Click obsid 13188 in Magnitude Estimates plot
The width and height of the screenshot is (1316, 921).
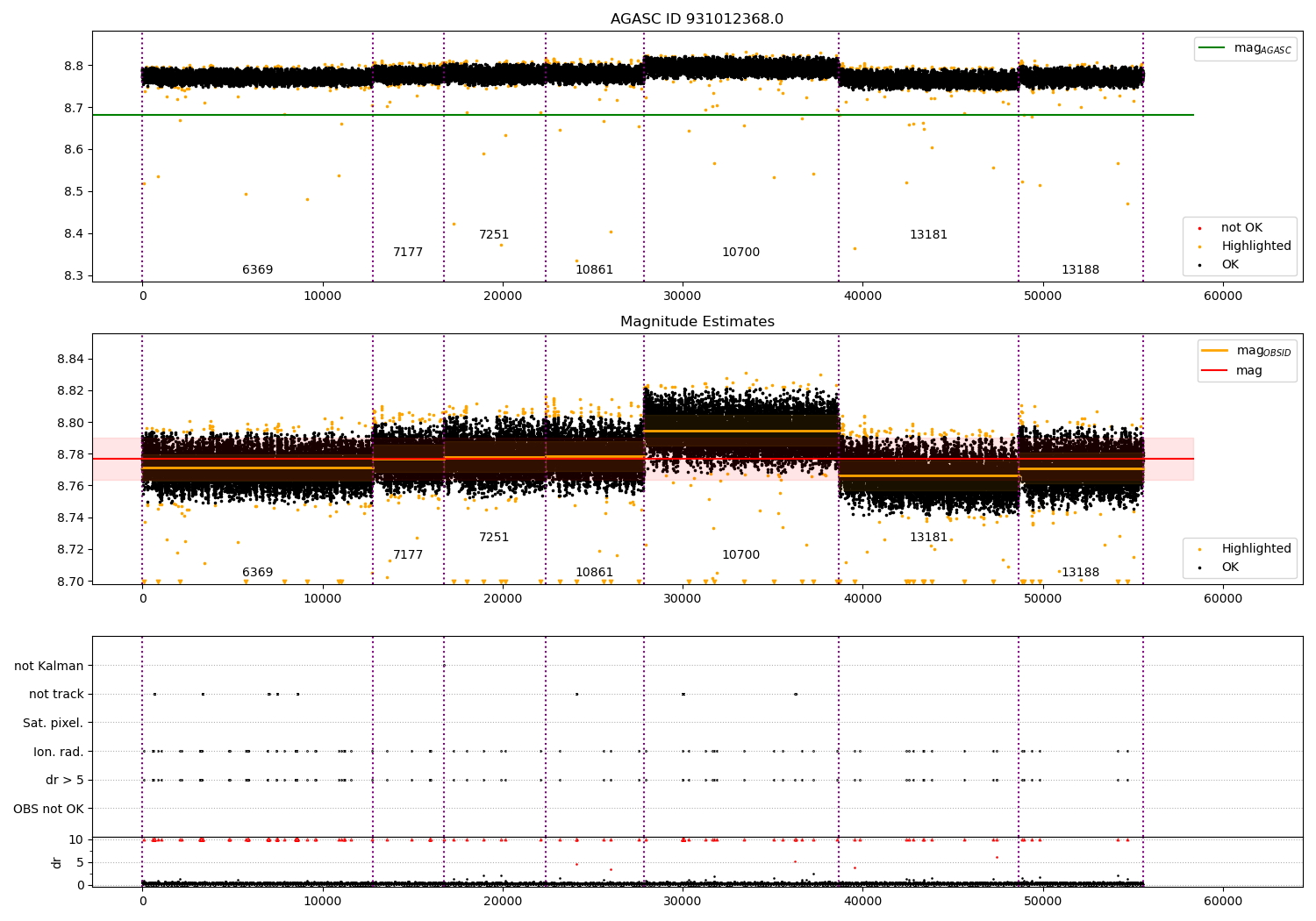coord(1080,573)
